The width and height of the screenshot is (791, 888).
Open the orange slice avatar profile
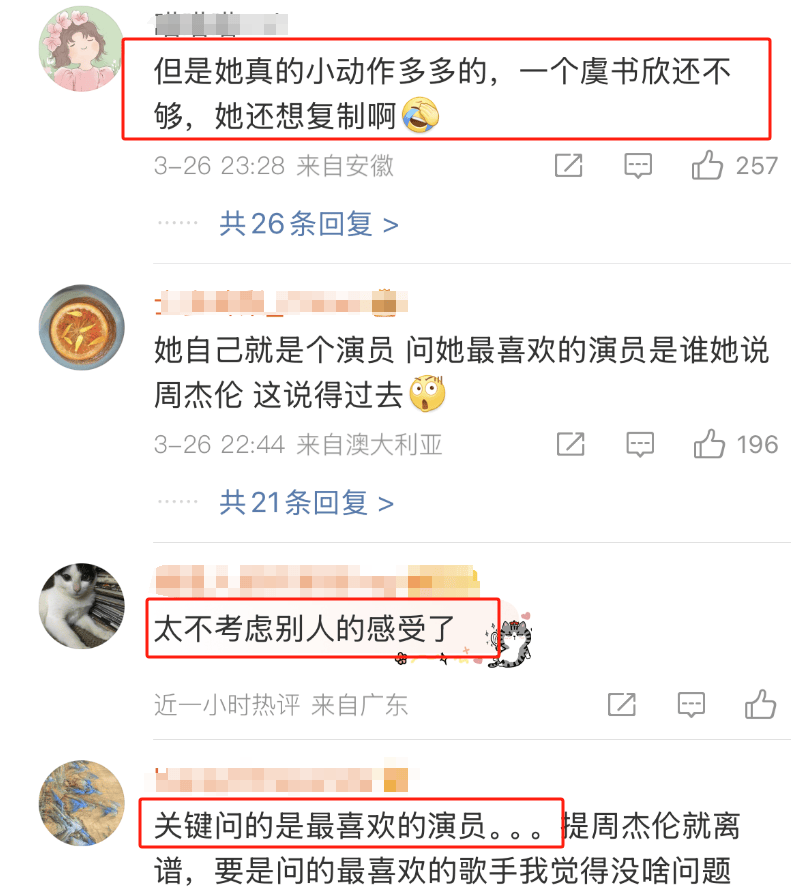(x=82, y=327)
